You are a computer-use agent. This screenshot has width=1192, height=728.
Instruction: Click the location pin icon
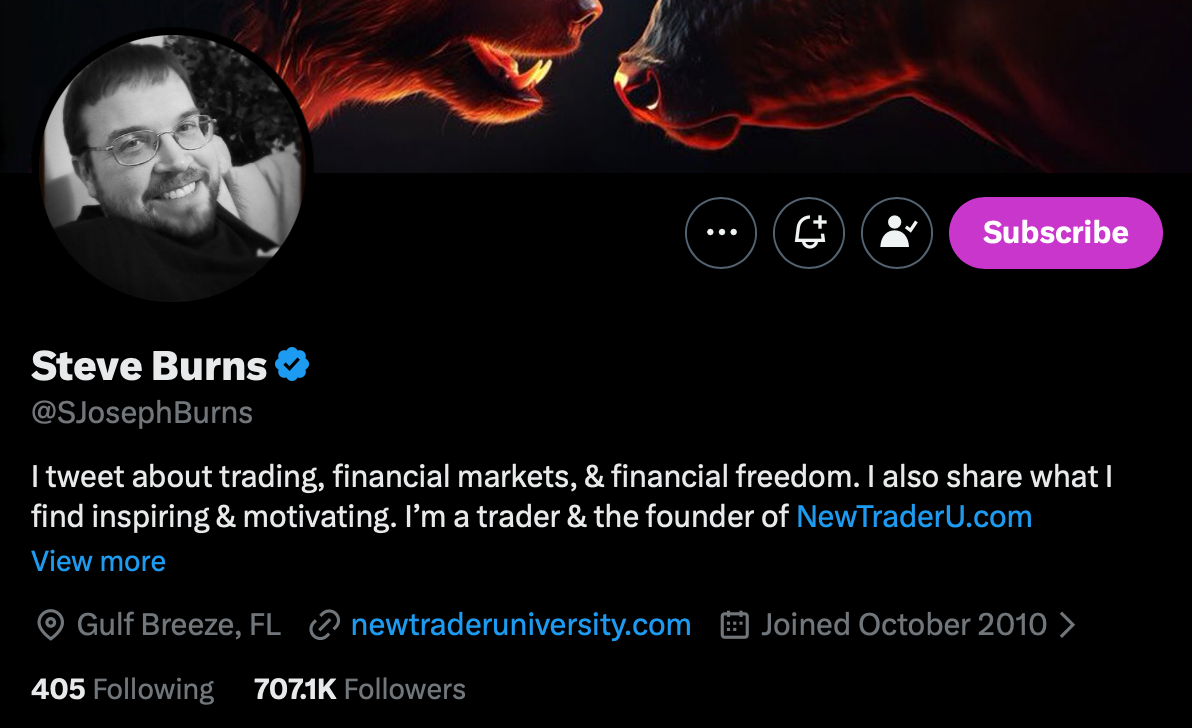(x=49, y=626)
